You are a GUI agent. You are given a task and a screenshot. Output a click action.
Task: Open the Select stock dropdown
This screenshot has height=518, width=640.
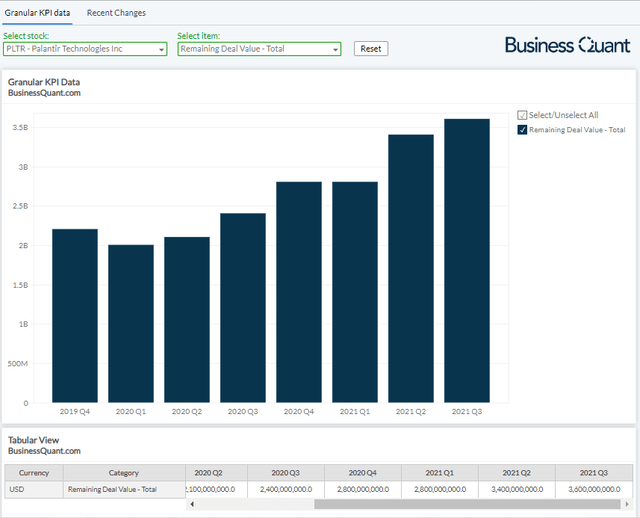pyautogui.click(x=85, y=49)
